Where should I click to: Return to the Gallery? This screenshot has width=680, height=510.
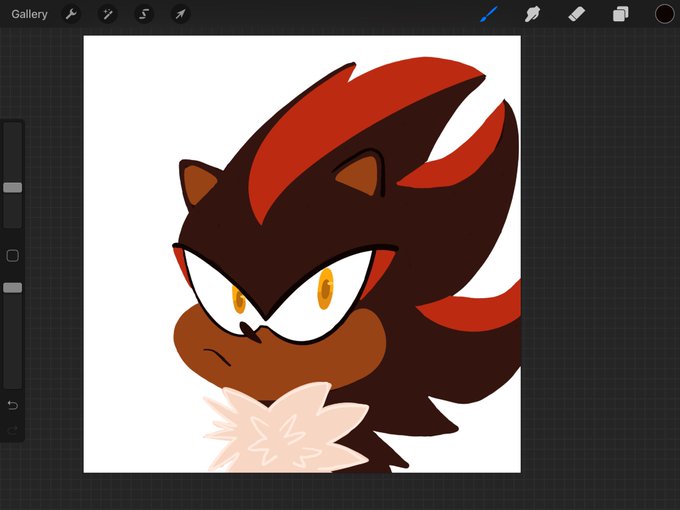[x=29, y=14]
